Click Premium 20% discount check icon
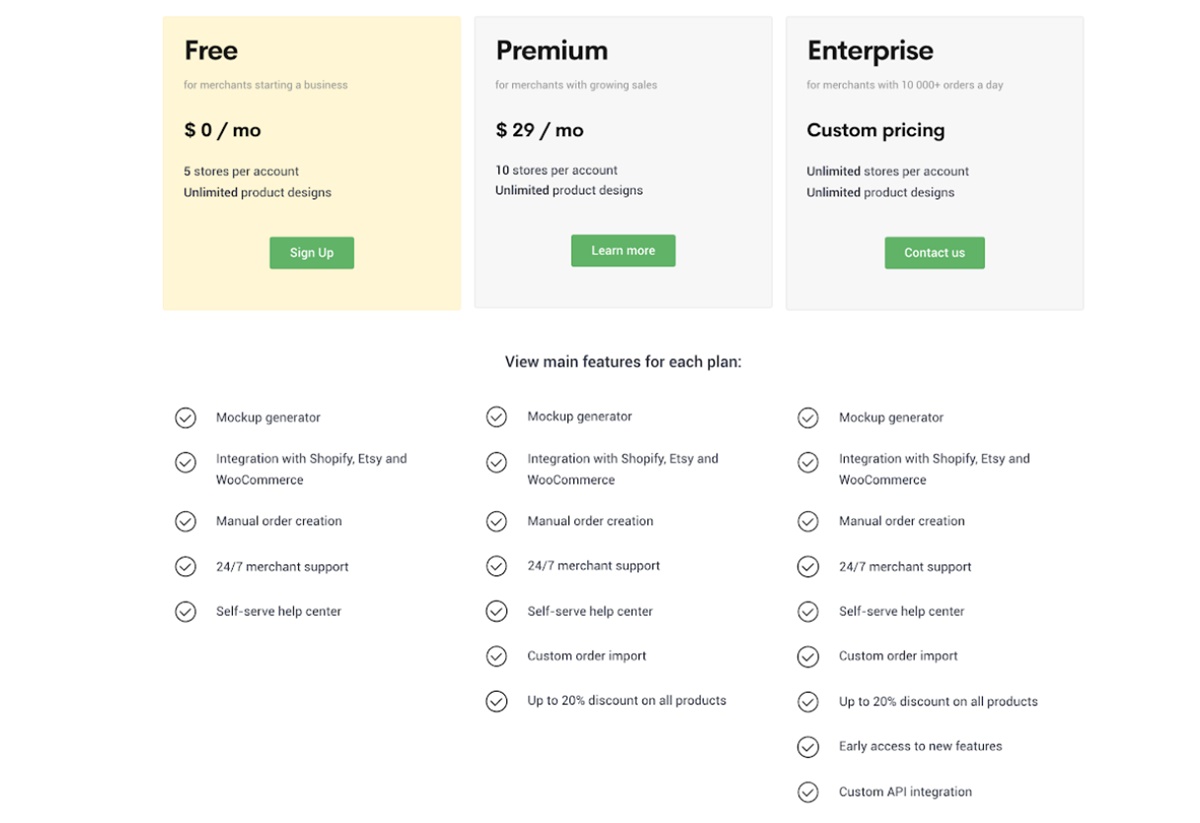 (x=496, y=701)
